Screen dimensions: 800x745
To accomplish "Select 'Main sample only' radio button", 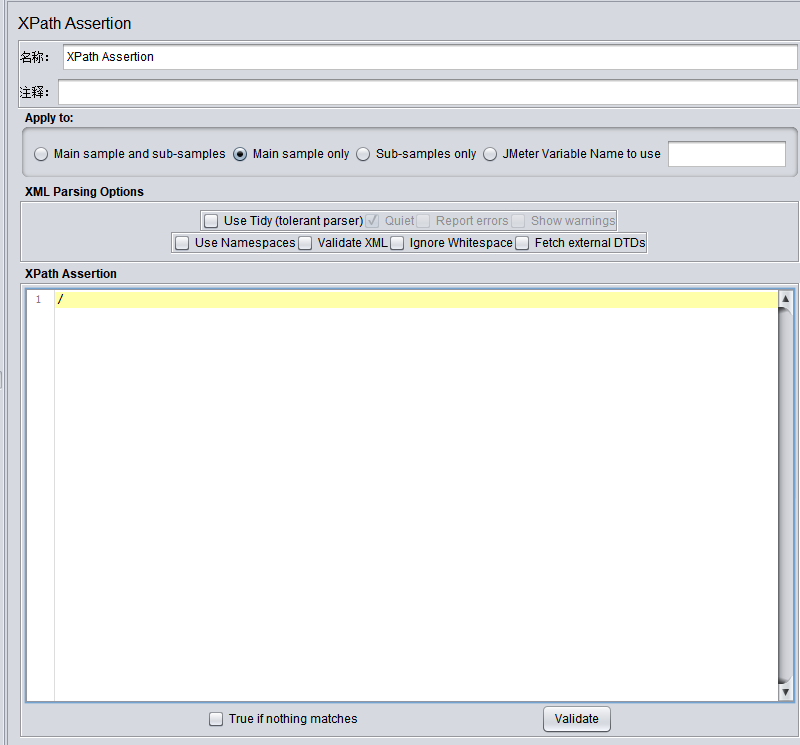I will pyautogui.click(x=240, y=154).
